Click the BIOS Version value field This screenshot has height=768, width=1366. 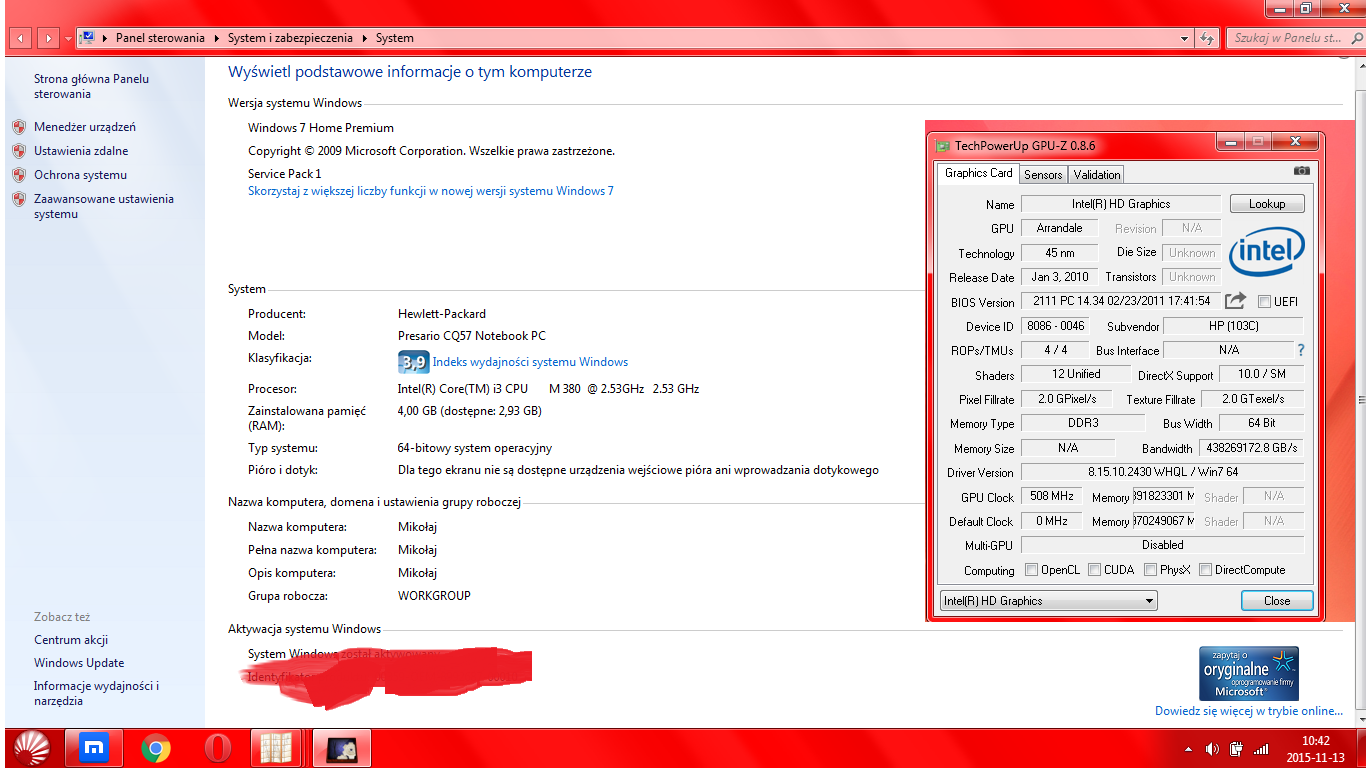click(1120, 301)
